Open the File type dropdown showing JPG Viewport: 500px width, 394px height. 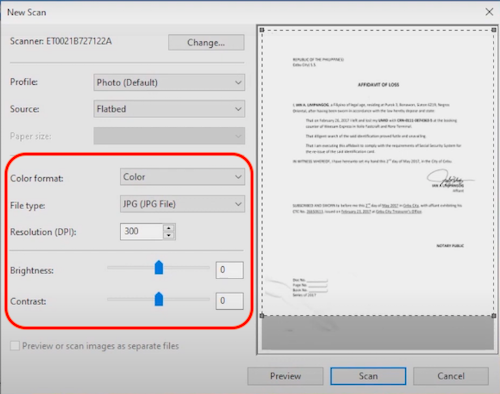(182, 204)
